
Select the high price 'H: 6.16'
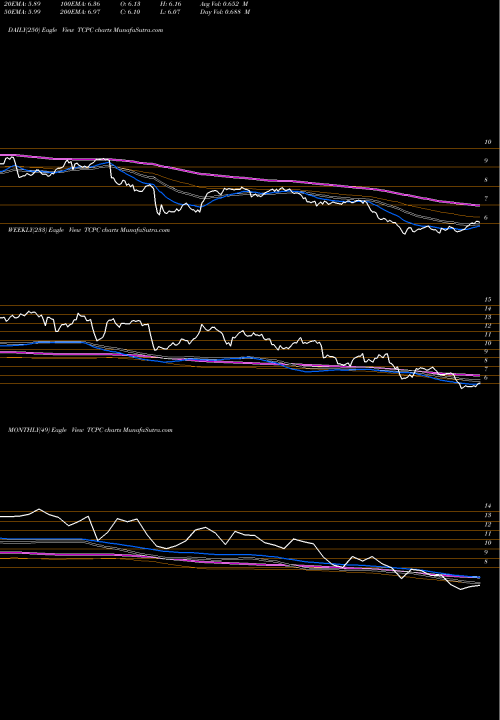tap(172, 4)
